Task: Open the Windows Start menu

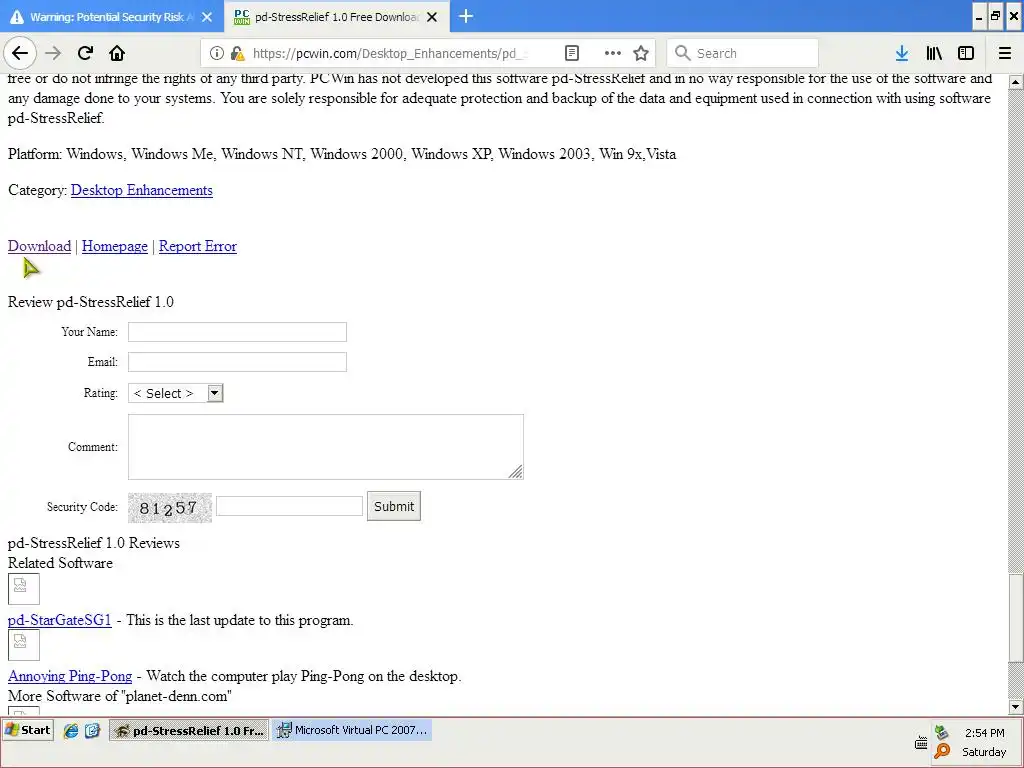Action: [28, 730]
